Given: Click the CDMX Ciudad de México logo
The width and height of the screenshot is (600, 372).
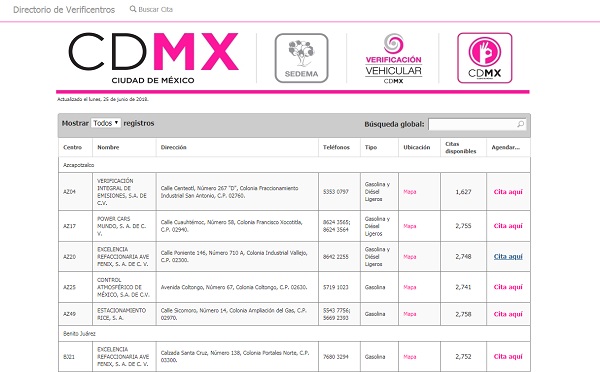Looking at the screenshot, I should point(153,58).
